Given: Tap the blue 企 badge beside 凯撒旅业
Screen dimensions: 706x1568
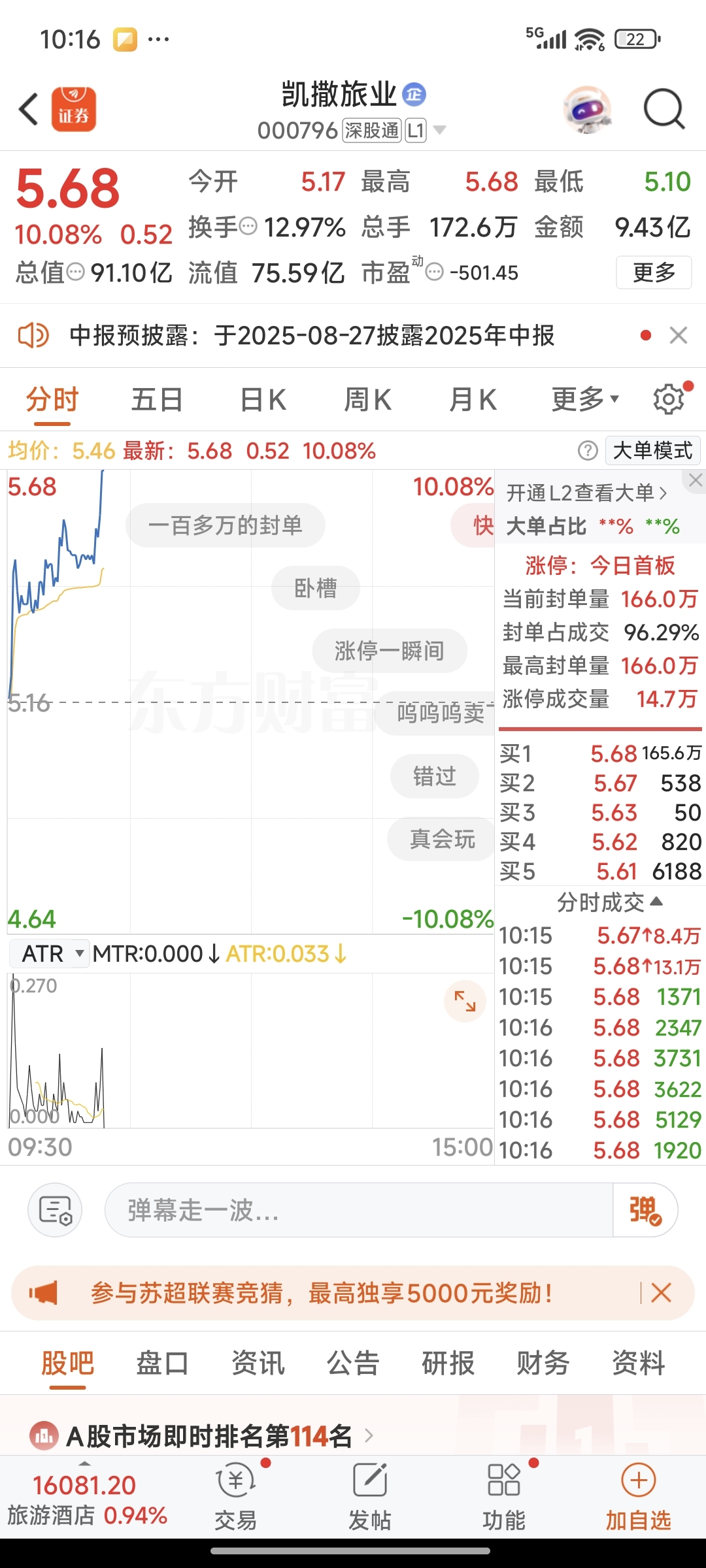Looking at the screenshot, I should point(414,95).
